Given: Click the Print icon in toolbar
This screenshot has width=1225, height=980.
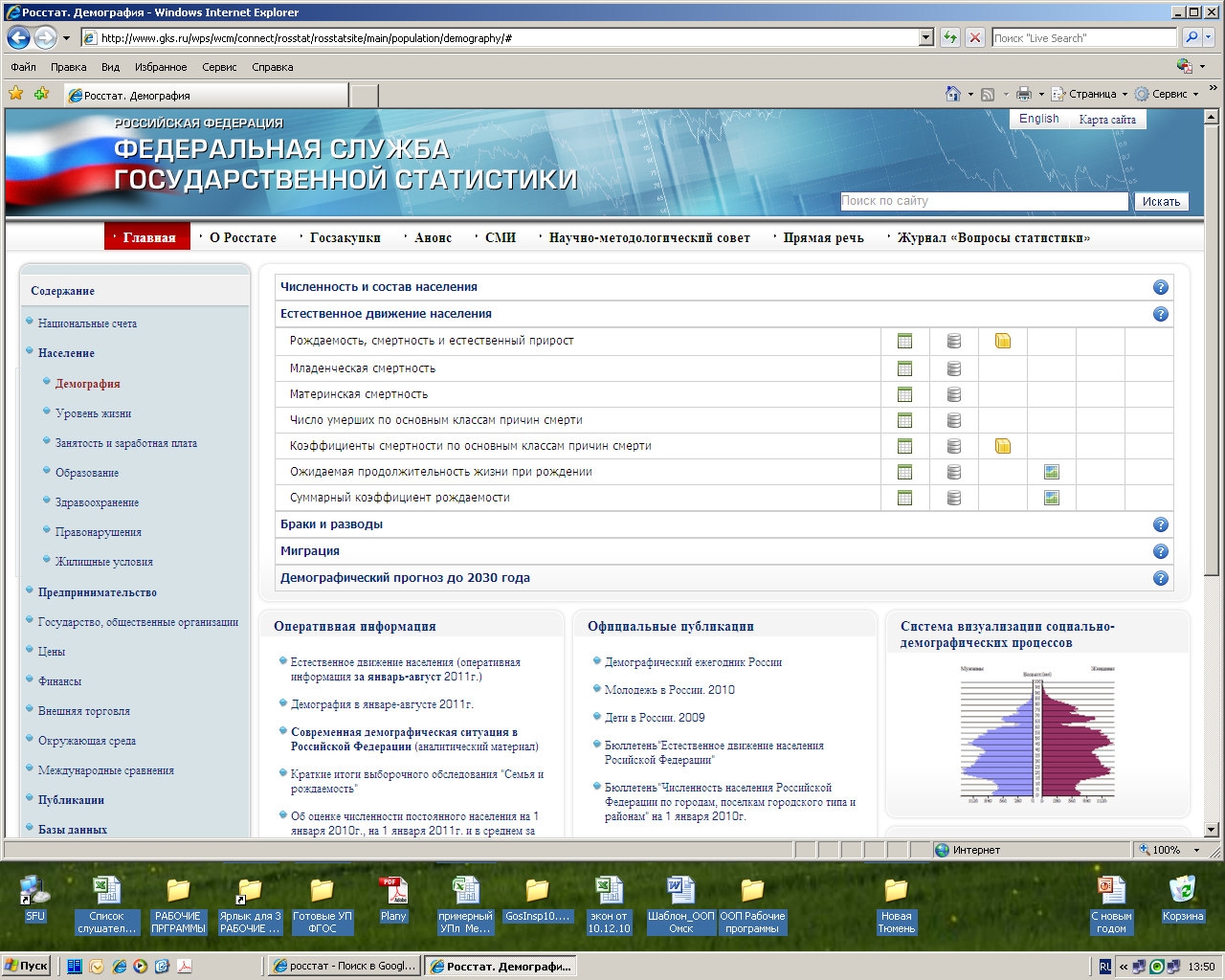Looking at the screenshot, I should [x=1023, y=94].
